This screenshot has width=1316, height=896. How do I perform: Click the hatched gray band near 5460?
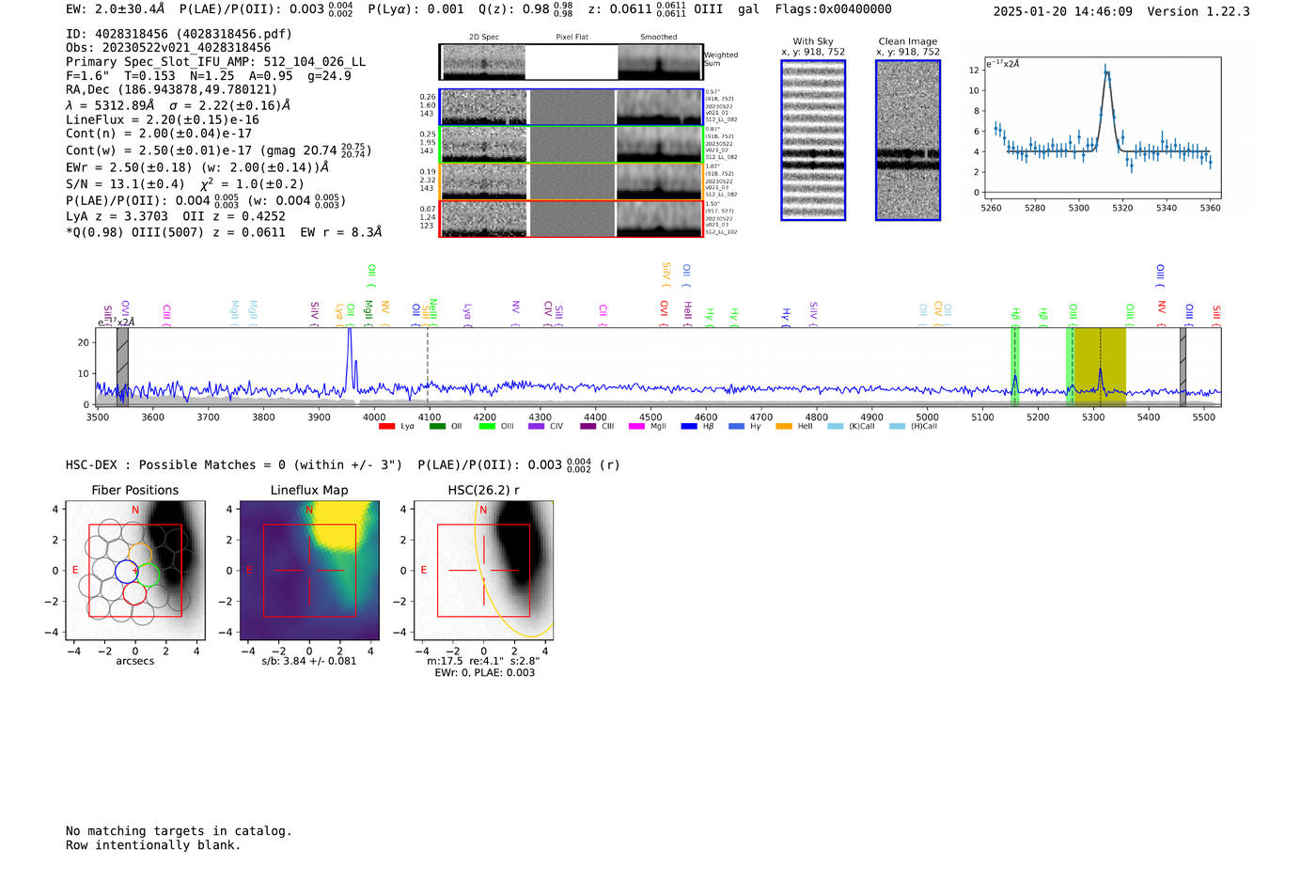(1183, 367)
